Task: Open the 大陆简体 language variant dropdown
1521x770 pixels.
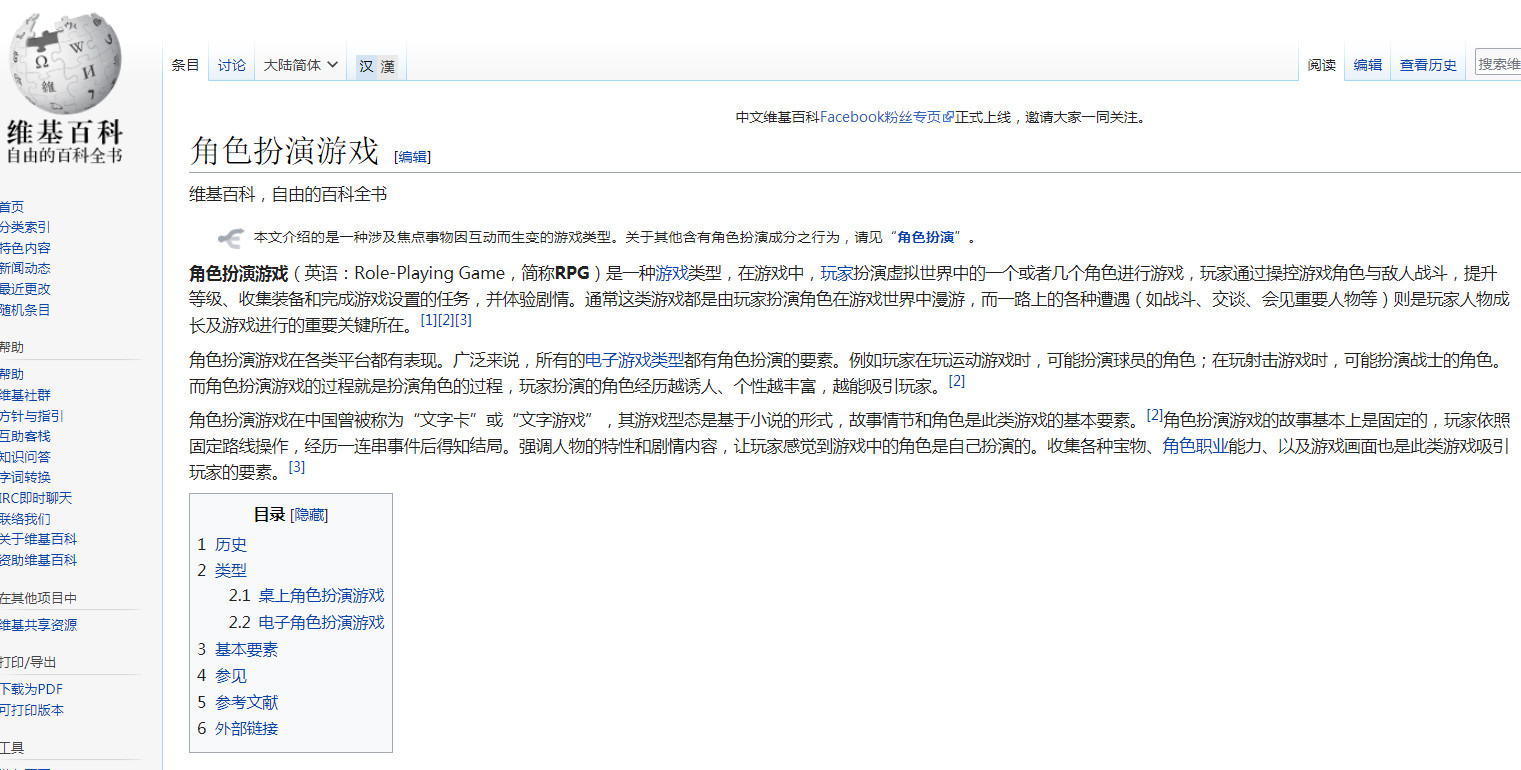Action: click(301, 65)
